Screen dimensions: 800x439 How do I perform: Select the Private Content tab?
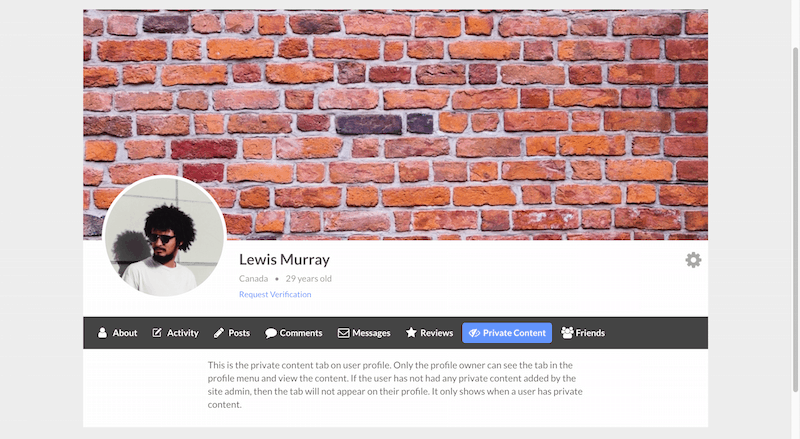507,333
